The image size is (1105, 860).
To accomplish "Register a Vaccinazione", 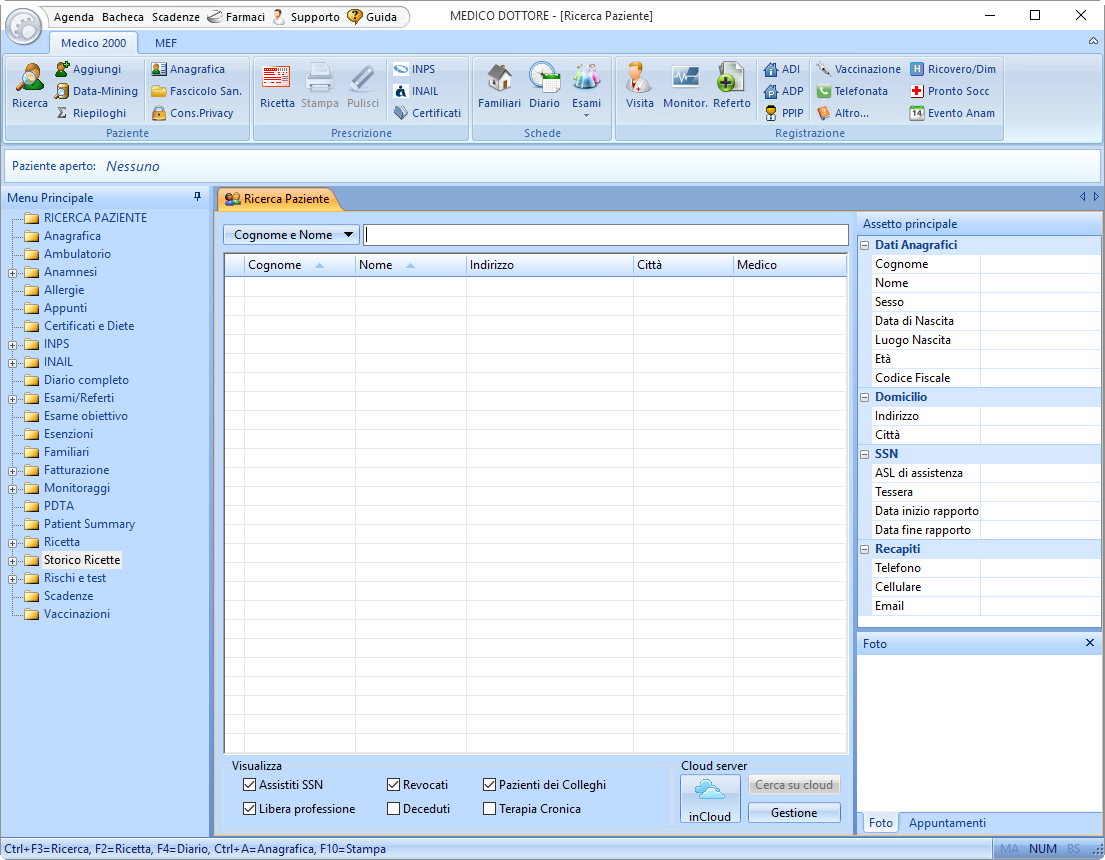I will coord(858,69).
